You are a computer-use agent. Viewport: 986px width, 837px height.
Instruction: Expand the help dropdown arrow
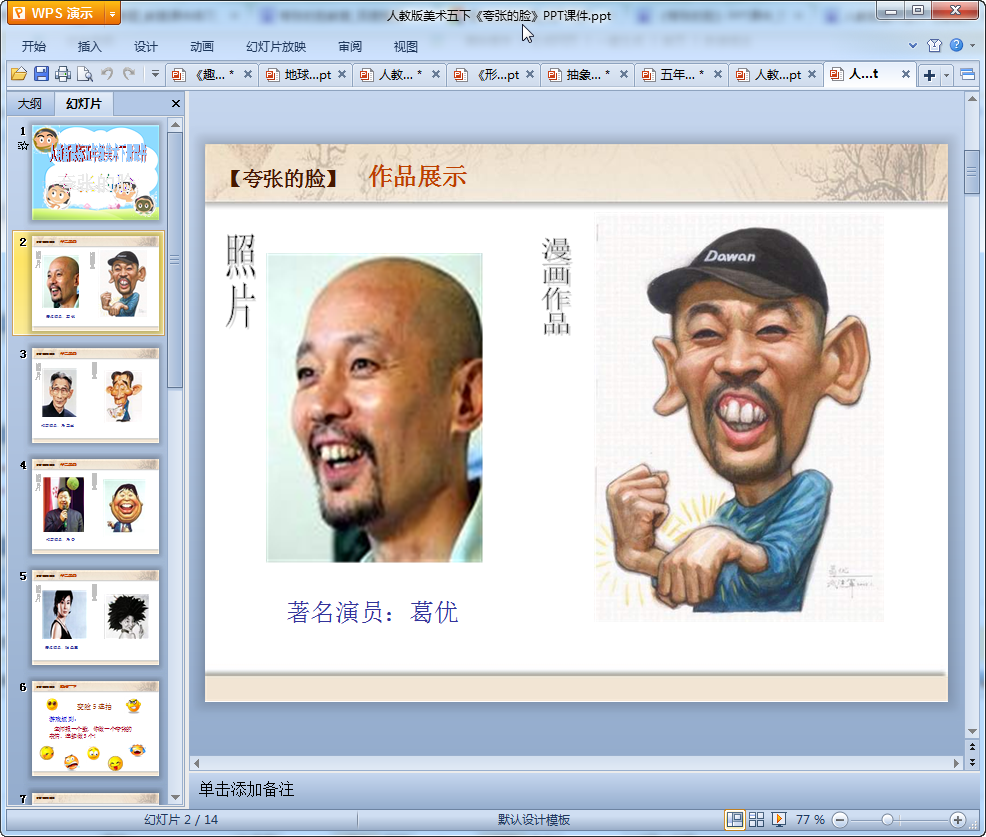972,45
